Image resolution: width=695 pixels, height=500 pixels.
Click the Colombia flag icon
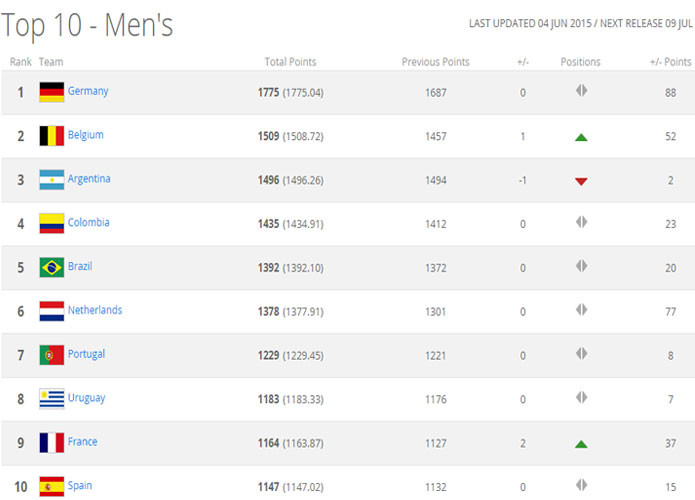(x=51, y=224)
